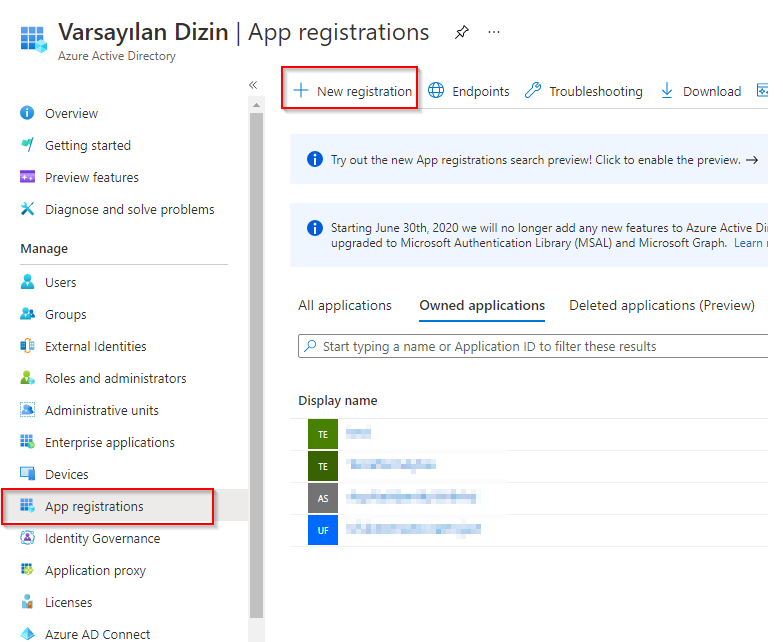
Task: Open Devices section
Action: point(66,474)
